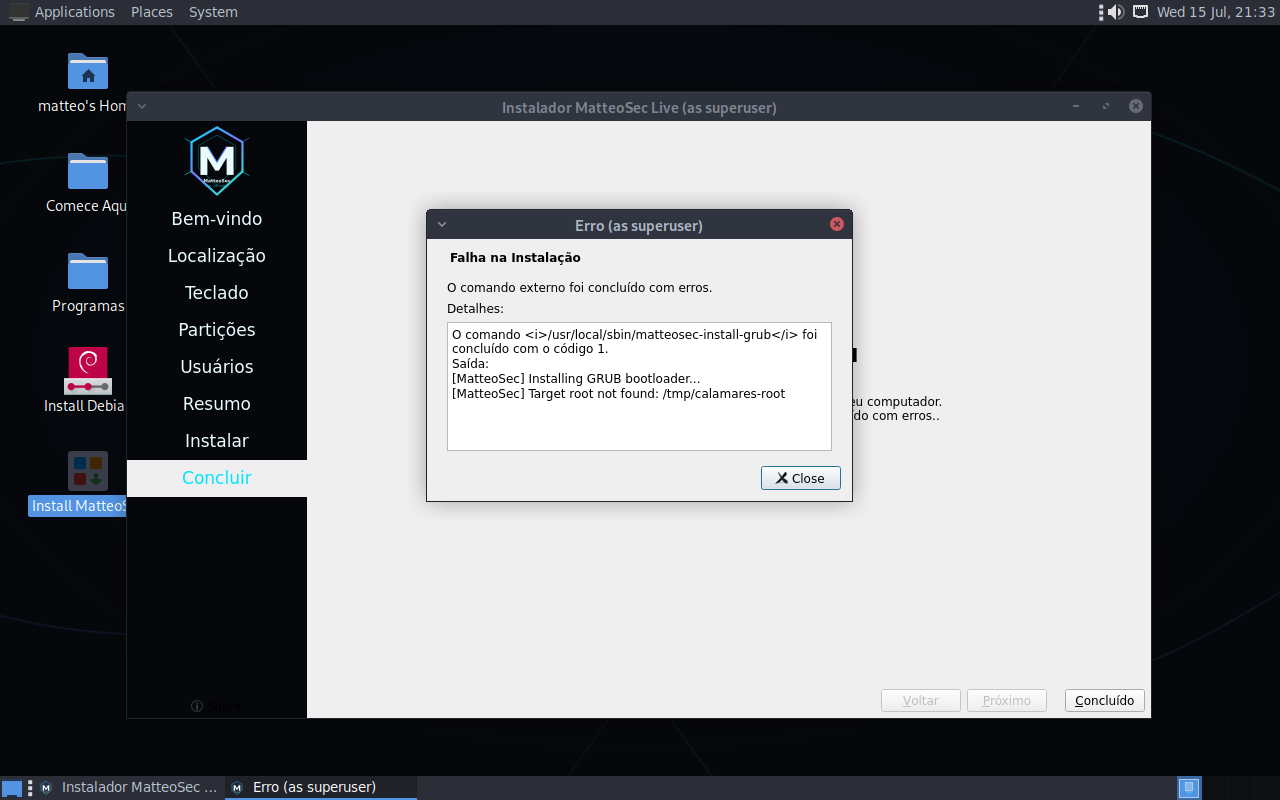Click the MatteoSec logo in installer sidebar
The width and height of the screenshot is (1280, 800).
[217, 161]
